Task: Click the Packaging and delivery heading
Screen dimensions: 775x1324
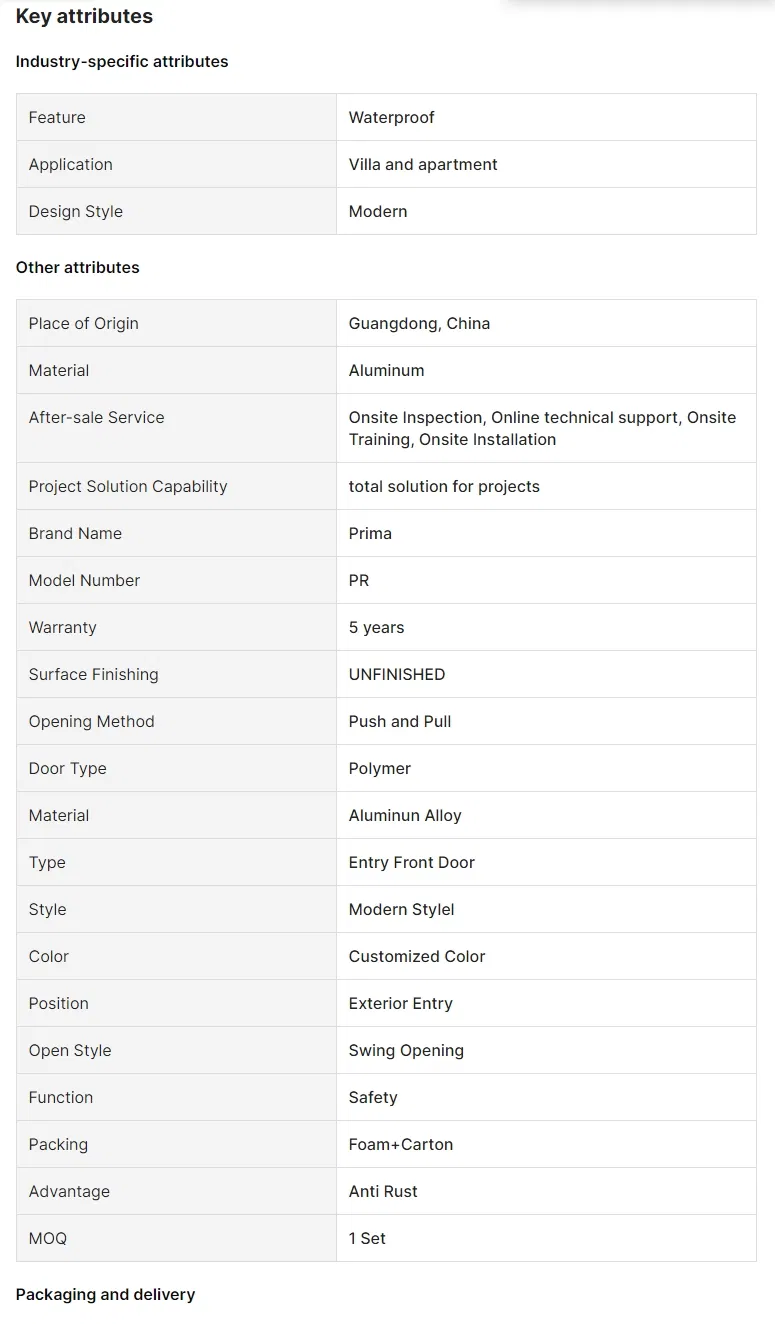Action: 105,1294
